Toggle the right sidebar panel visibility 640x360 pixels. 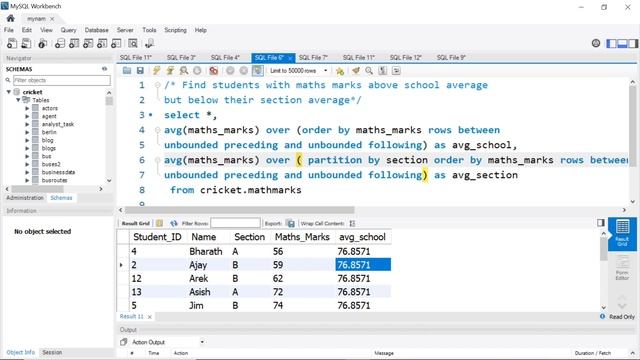click(x=633, y=43)
